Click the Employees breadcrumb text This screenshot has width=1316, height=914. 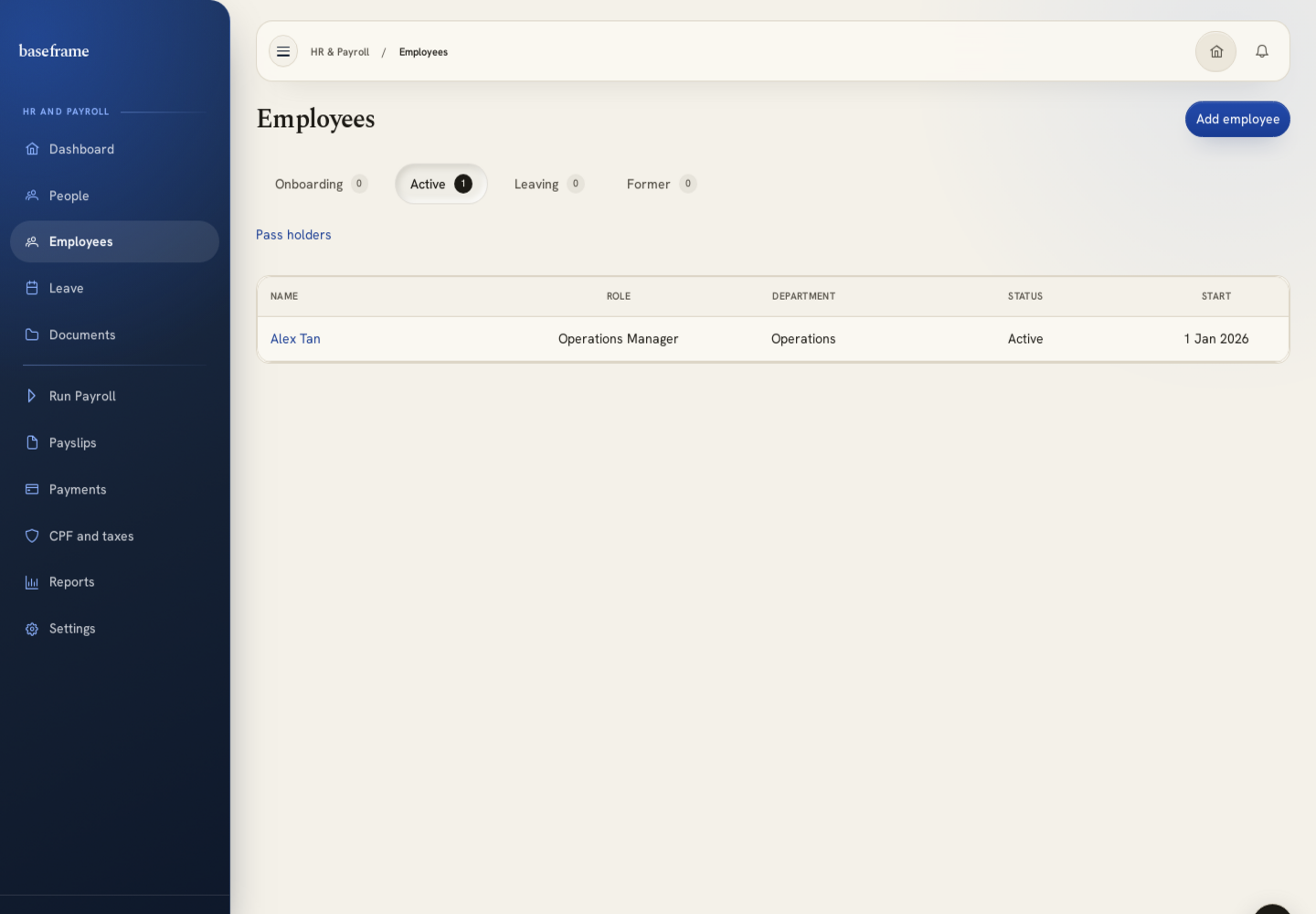423,52
